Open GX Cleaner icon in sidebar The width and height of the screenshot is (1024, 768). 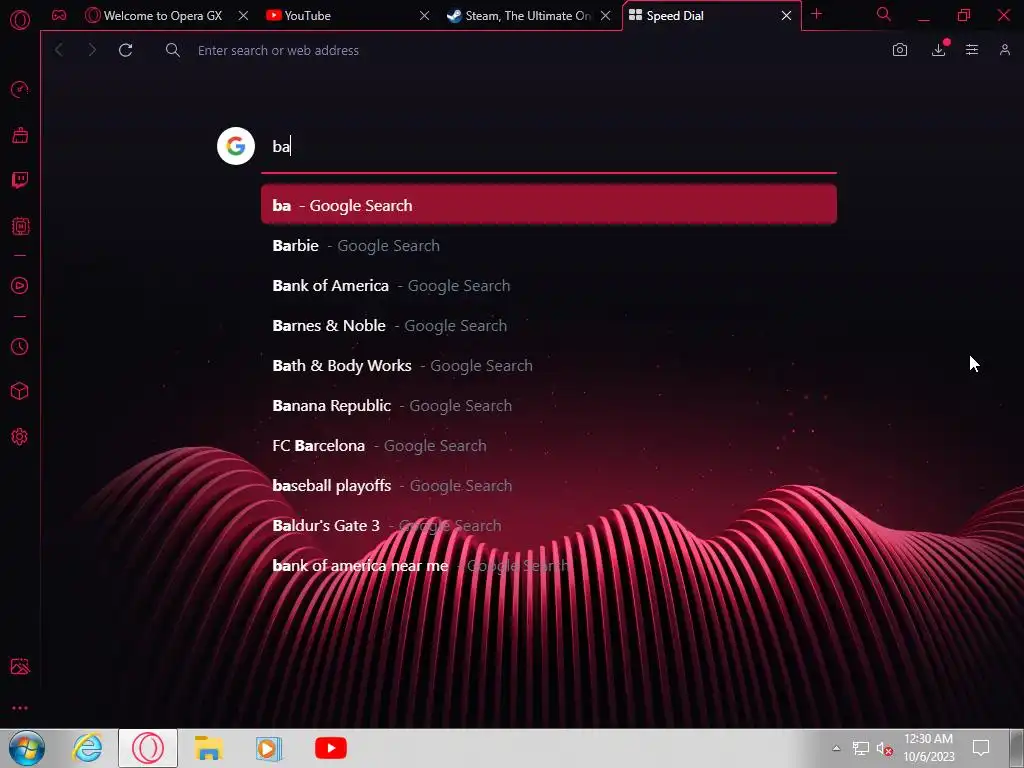pos(20,135)
